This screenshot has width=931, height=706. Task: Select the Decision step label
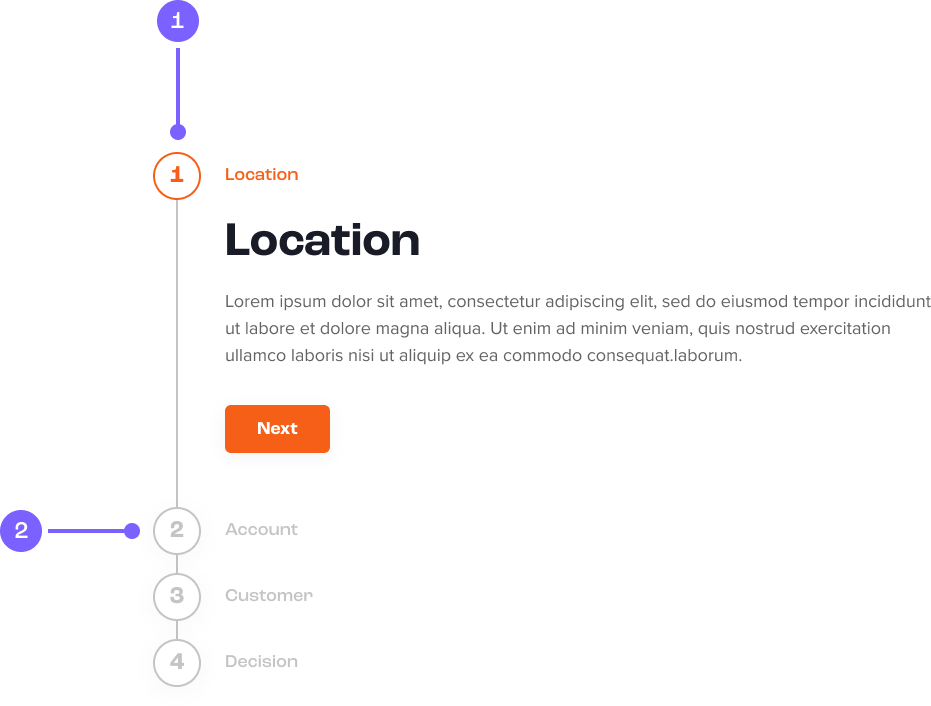261,662
